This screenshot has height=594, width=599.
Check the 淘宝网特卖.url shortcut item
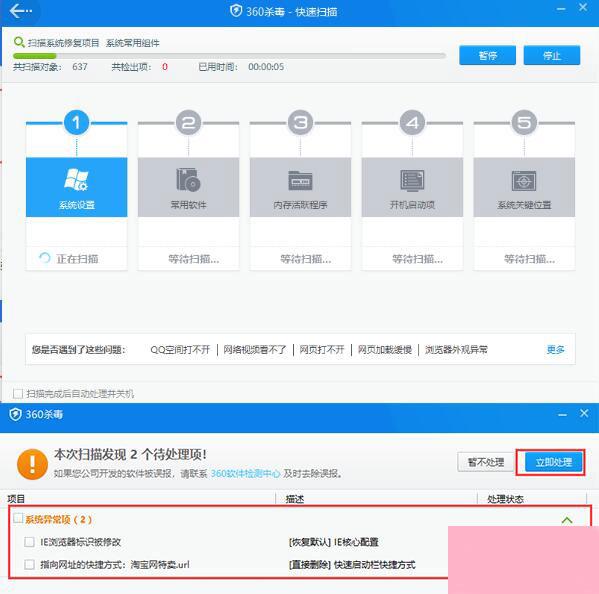(x=29, y=564)
